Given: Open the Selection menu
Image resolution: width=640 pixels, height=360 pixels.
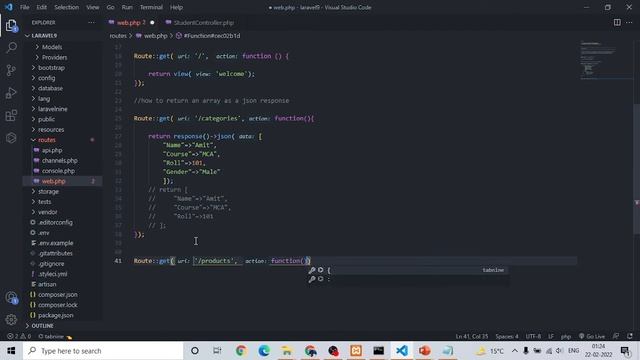Looking at the screenshot, I should click(x=67, y=7).
